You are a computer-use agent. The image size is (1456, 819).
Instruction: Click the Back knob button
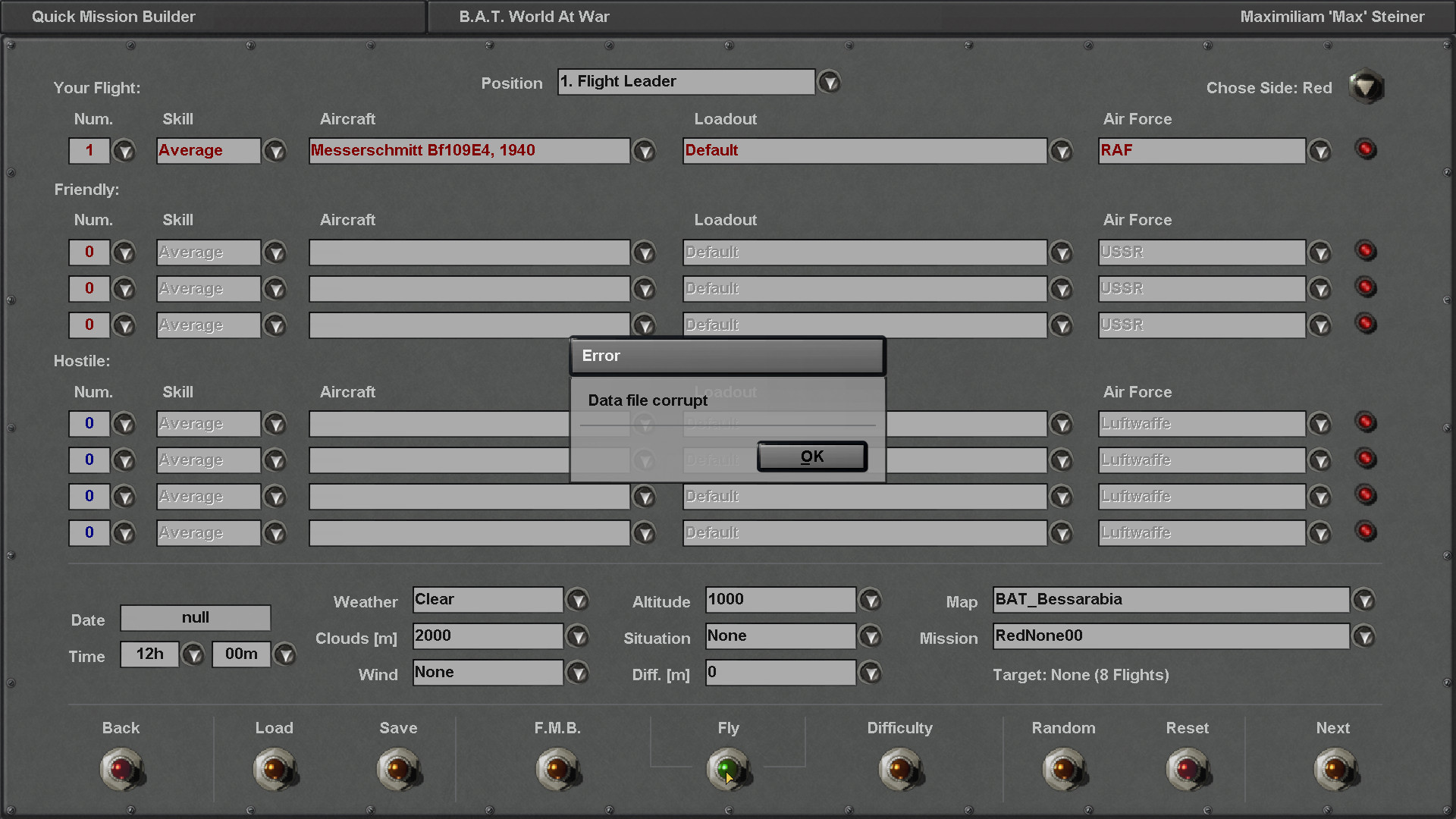tap(121, 769)
